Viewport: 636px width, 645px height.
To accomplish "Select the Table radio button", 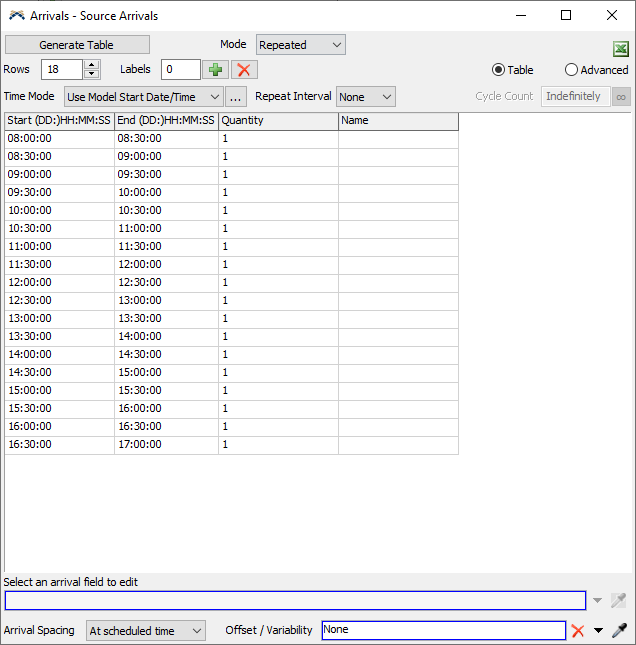I will coord(498,70).
